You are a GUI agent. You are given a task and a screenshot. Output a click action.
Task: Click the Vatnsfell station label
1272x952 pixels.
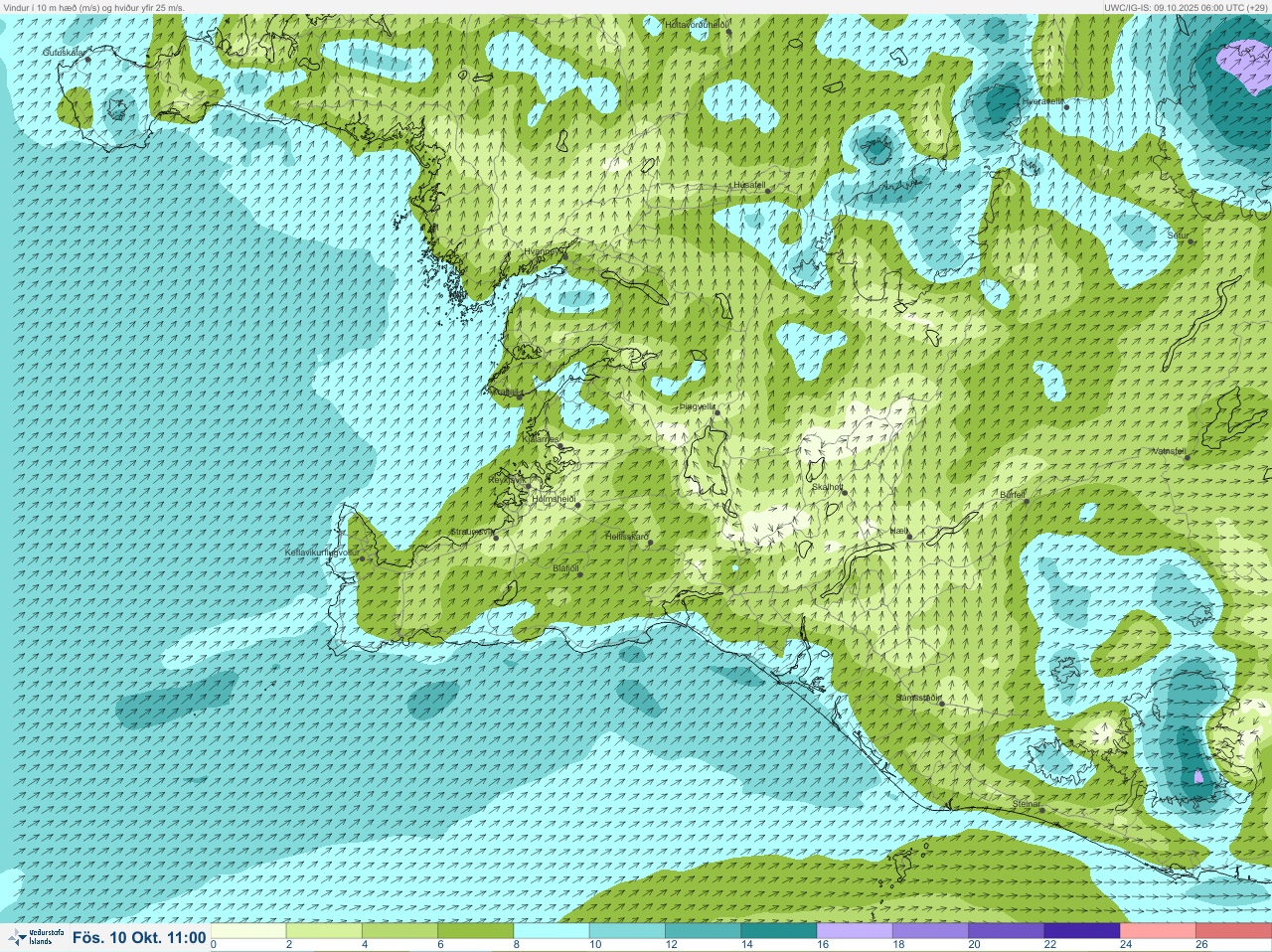click(x=1169, y=451)
